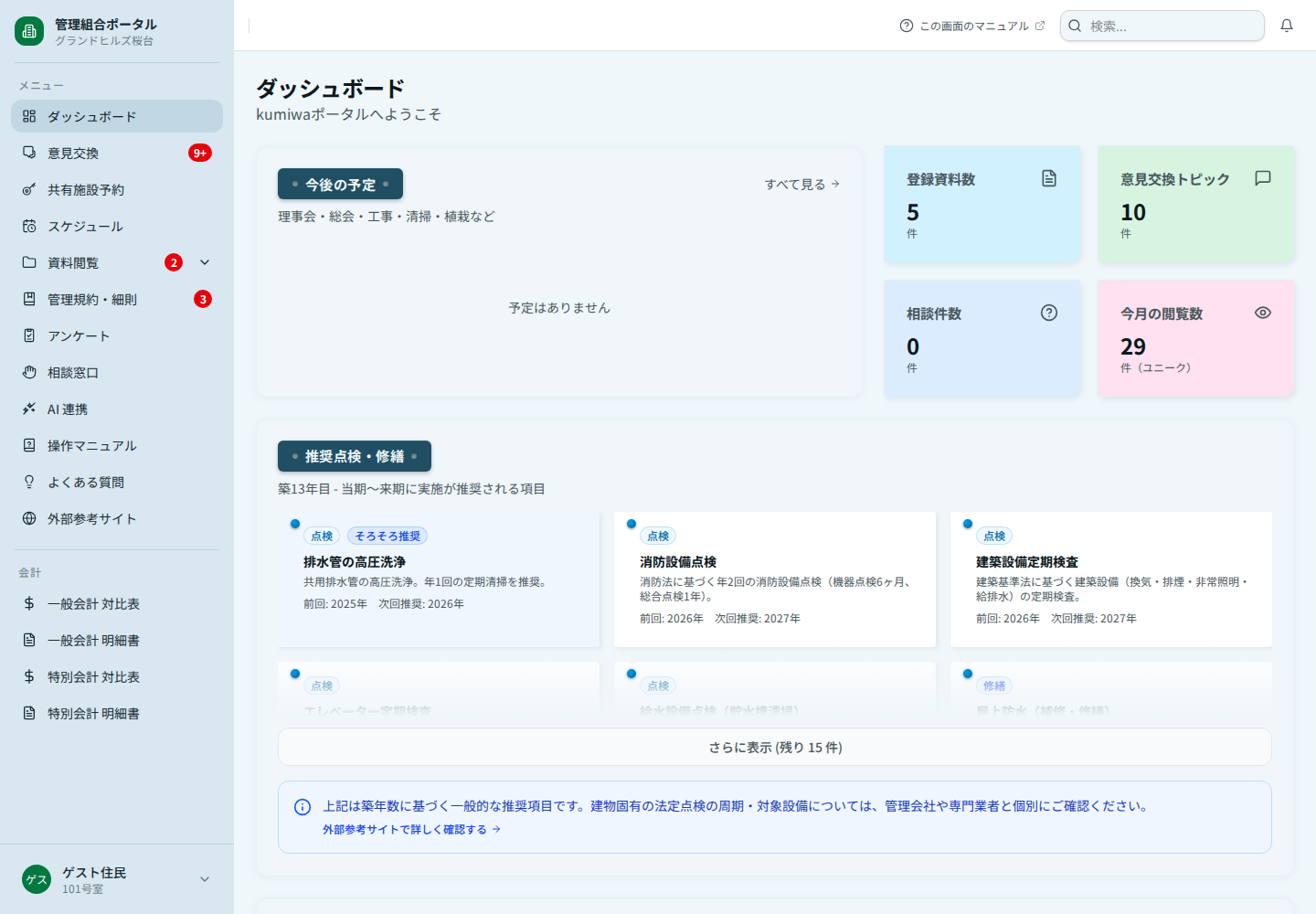Click the red badge 2 on 資料閲覧
Image resolution: width=1316 pixels, height=914 pixels.
174,262
